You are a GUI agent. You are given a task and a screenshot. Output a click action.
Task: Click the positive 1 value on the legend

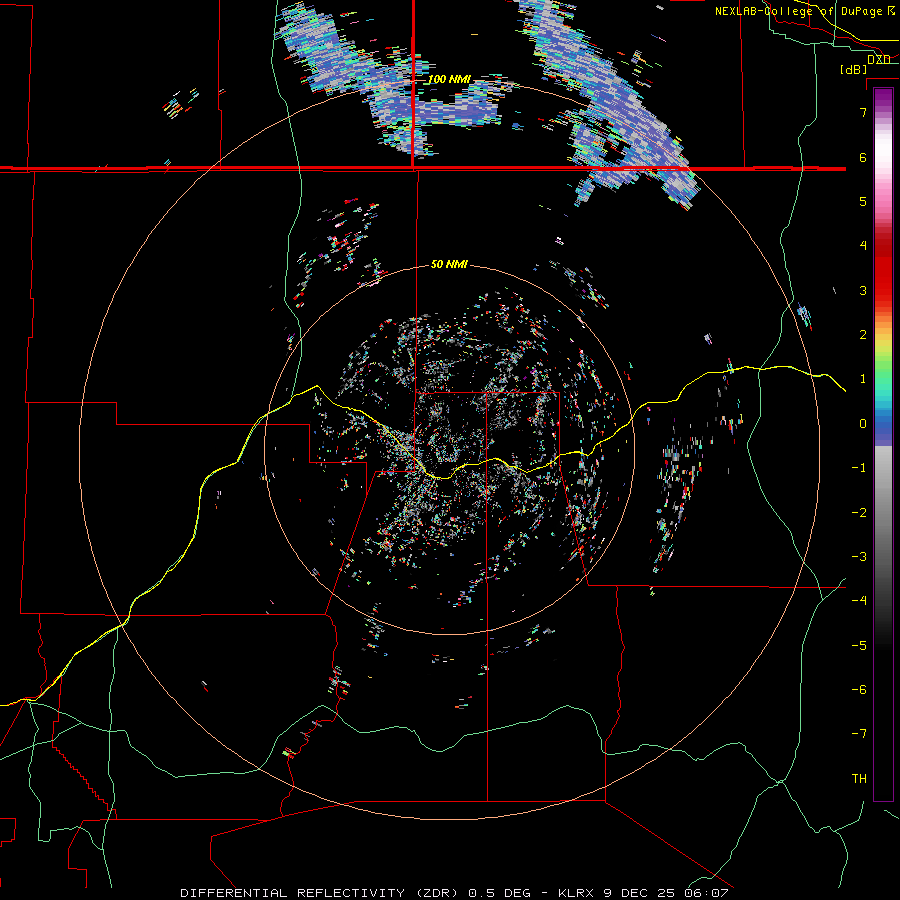coord(863,379)
